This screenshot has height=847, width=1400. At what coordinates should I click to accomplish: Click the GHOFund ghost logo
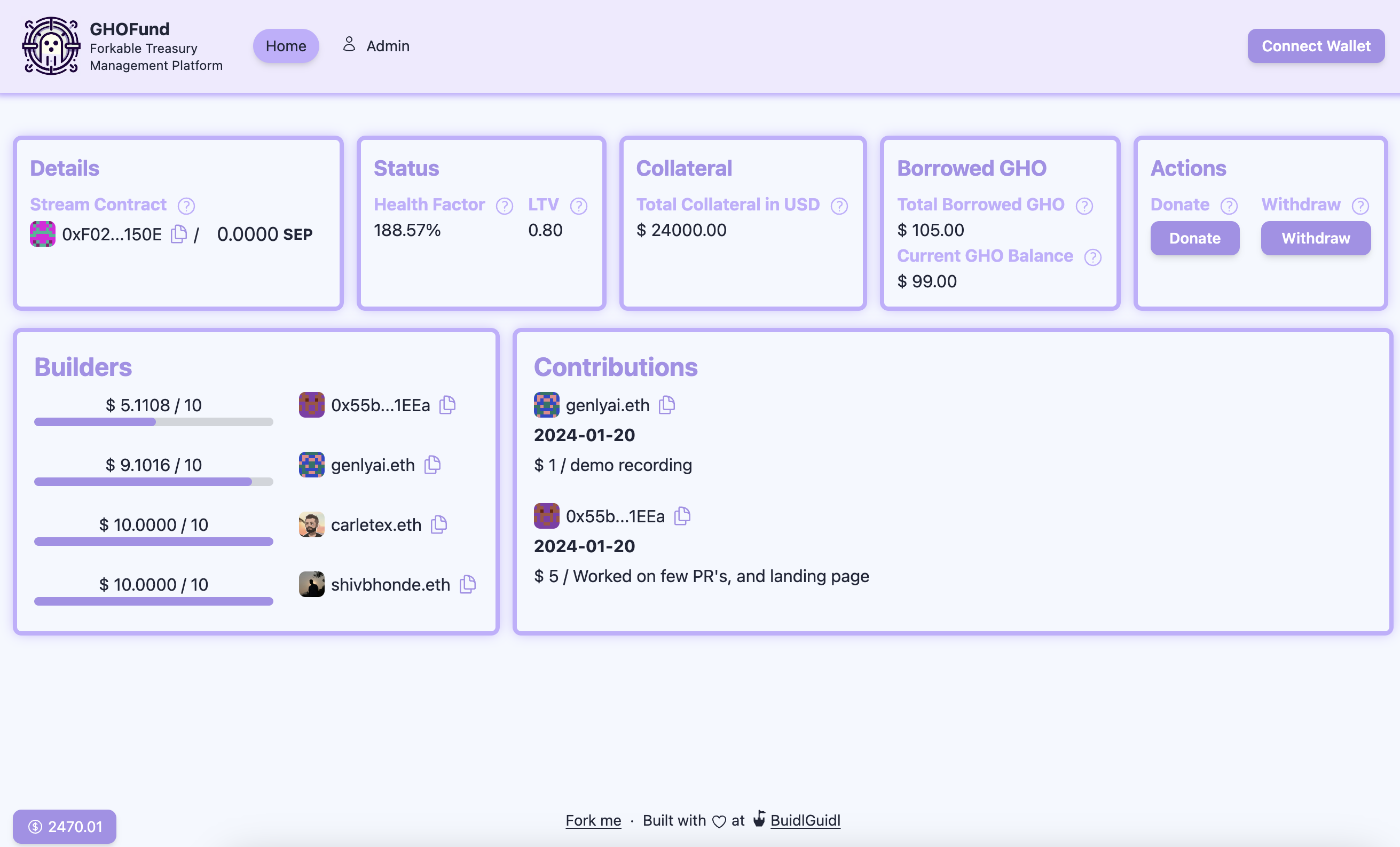51,46
